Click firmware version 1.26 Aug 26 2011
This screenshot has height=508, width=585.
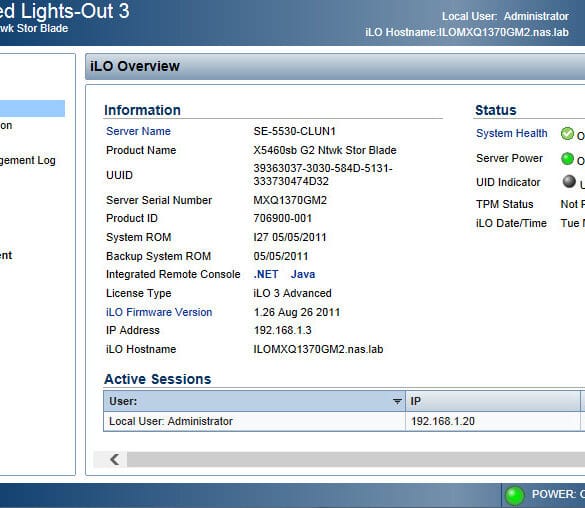pos(297,312)
